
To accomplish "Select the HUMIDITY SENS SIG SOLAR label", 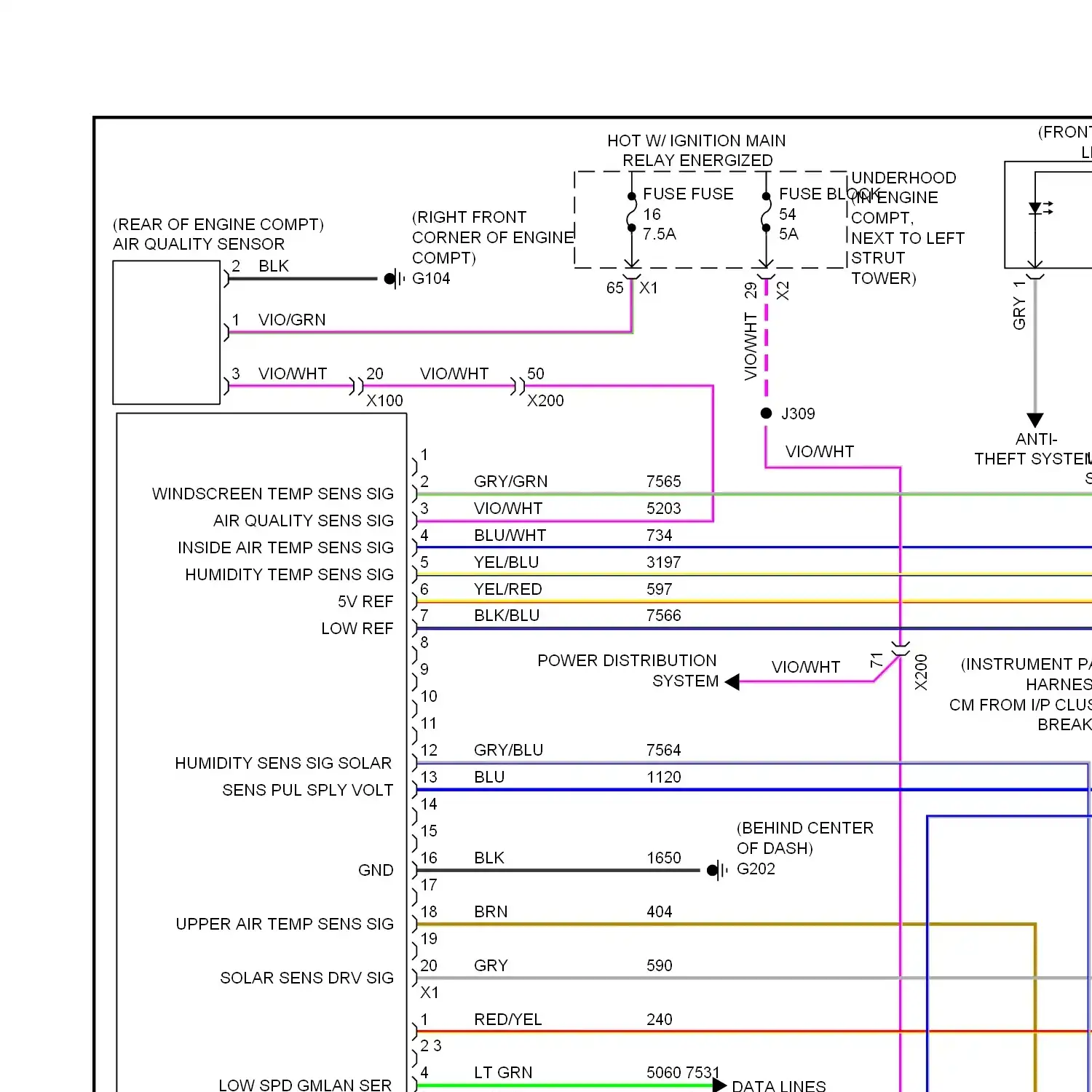I will (x=283, y=763).
